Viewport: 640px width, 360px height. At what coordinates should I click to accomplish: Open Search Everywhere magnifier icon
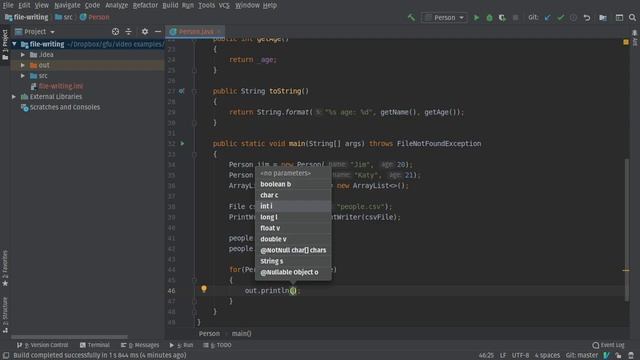632,18
